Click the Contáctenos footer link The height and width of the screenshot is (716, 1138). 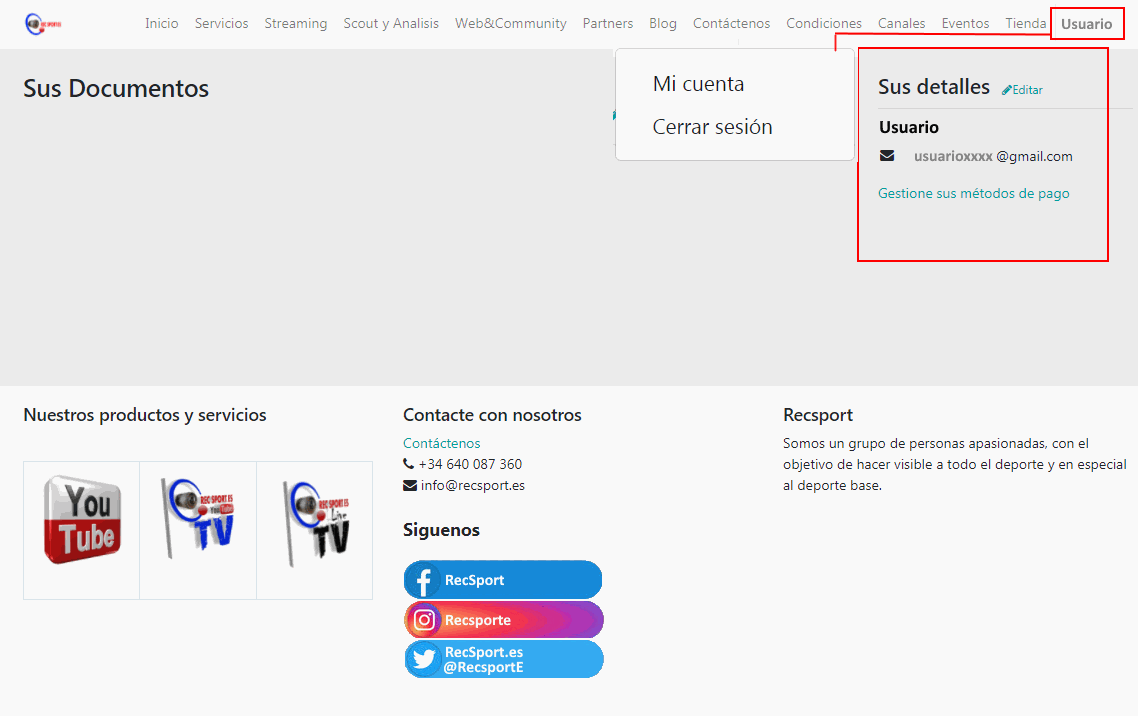tap(441, 443)
